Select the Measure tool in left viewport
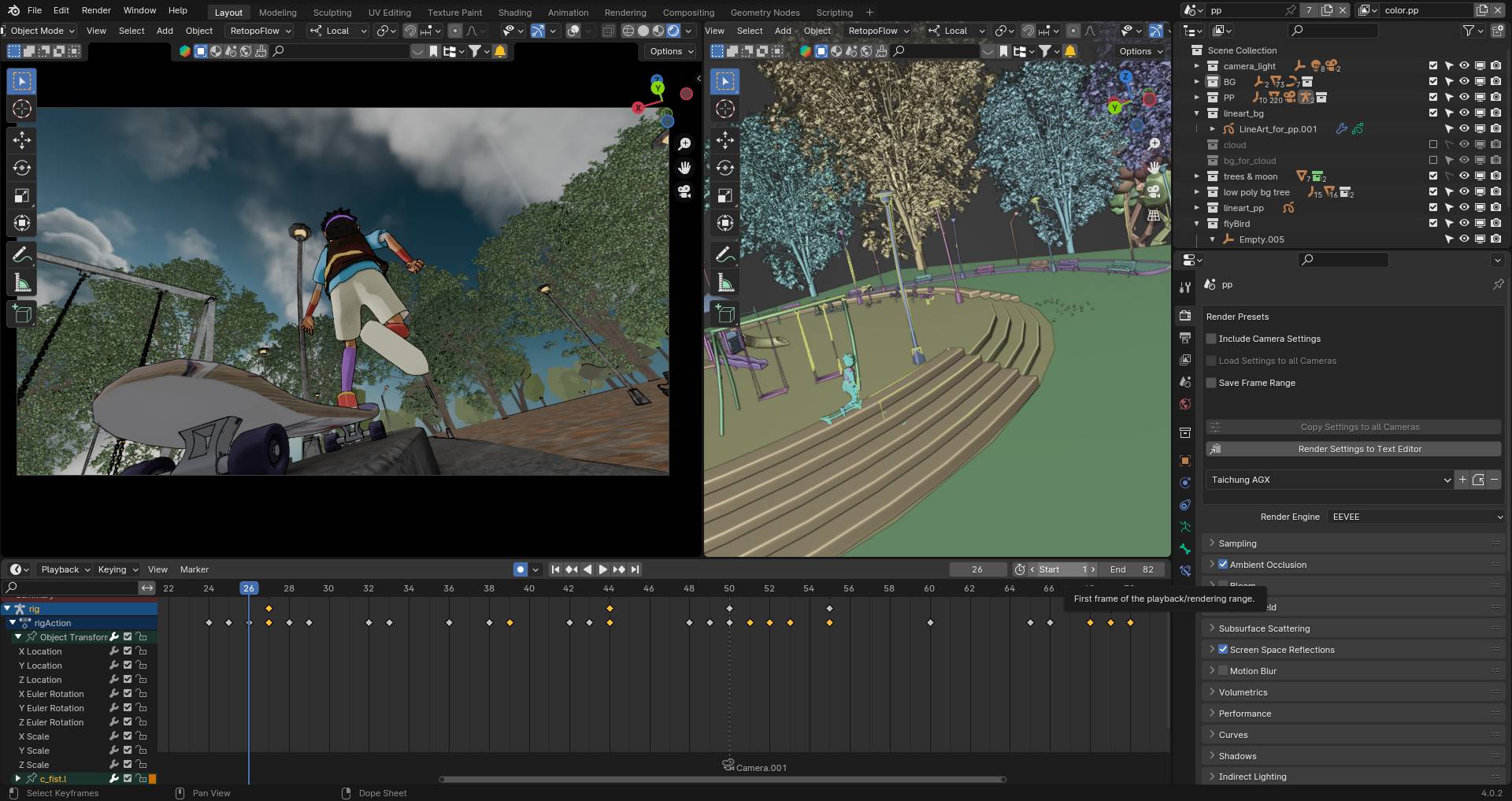This screenshot has width=1512, height=801. pyautogui.click(x=22, y=284)
